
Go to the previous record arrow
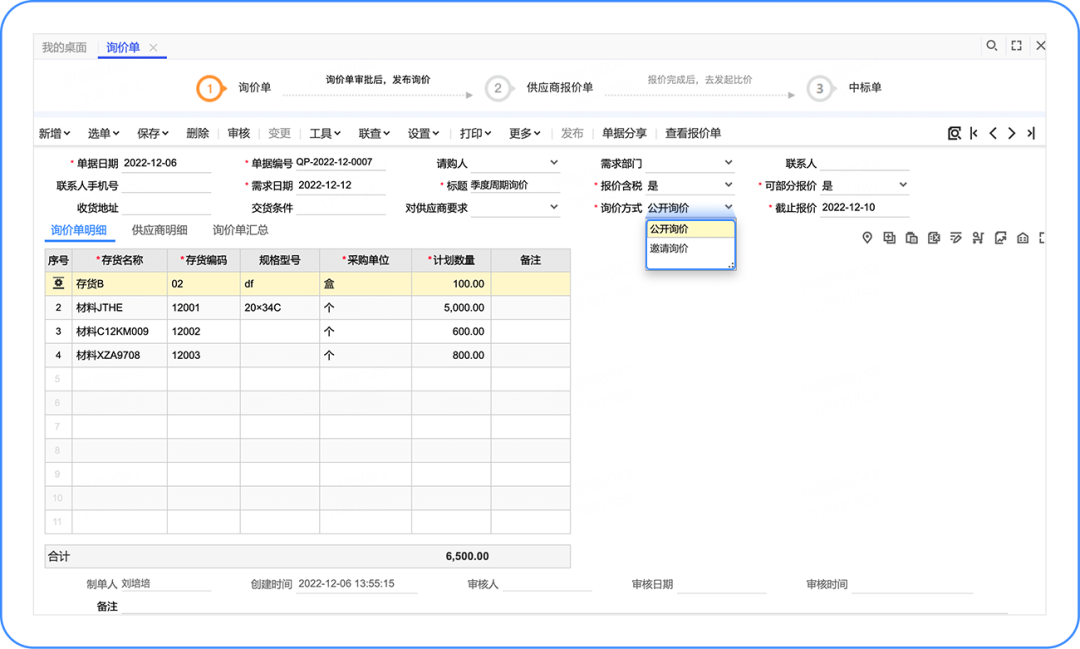click(993, 133)
